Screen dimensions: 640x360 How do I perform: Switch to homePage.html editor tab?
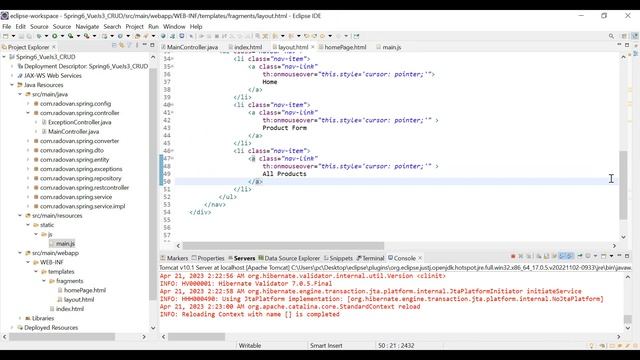342,47
